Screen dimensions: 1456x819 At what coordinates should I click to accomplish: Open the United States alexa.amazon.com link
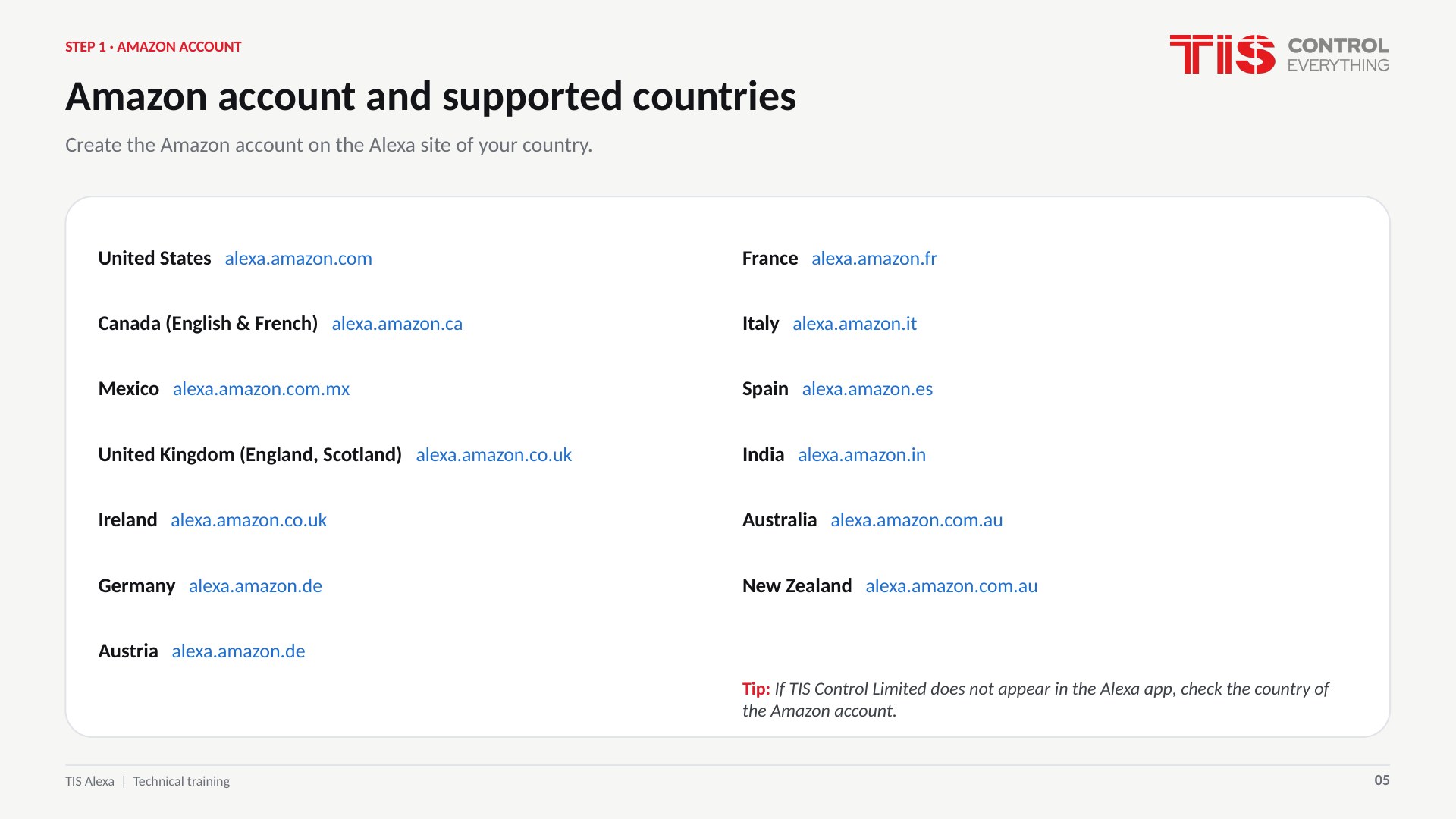[298, 259]
